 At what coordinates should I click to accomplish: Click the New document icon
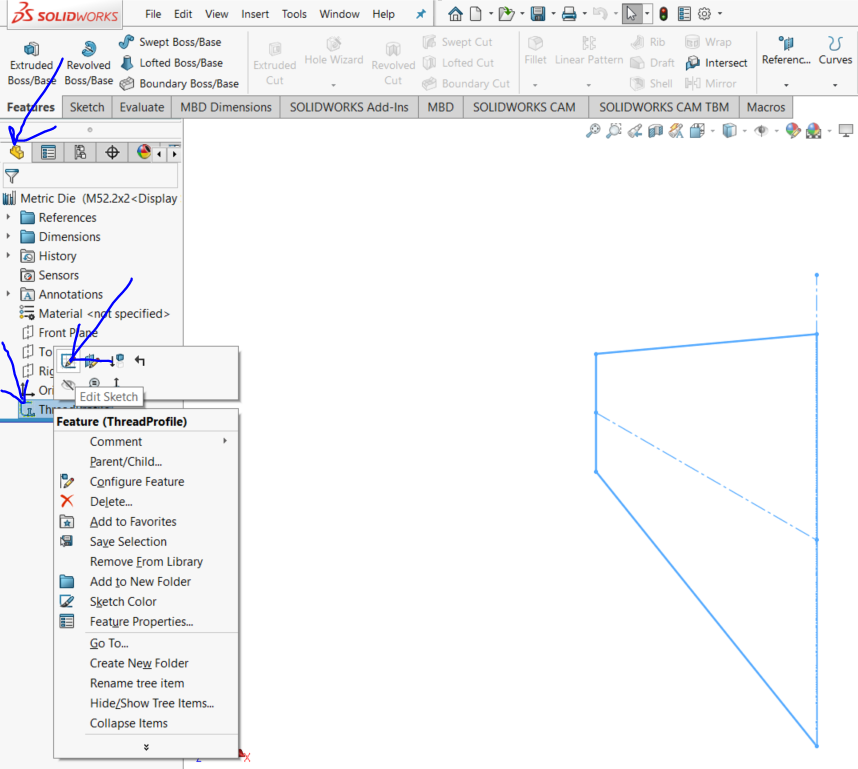click(x=476, y=14)
